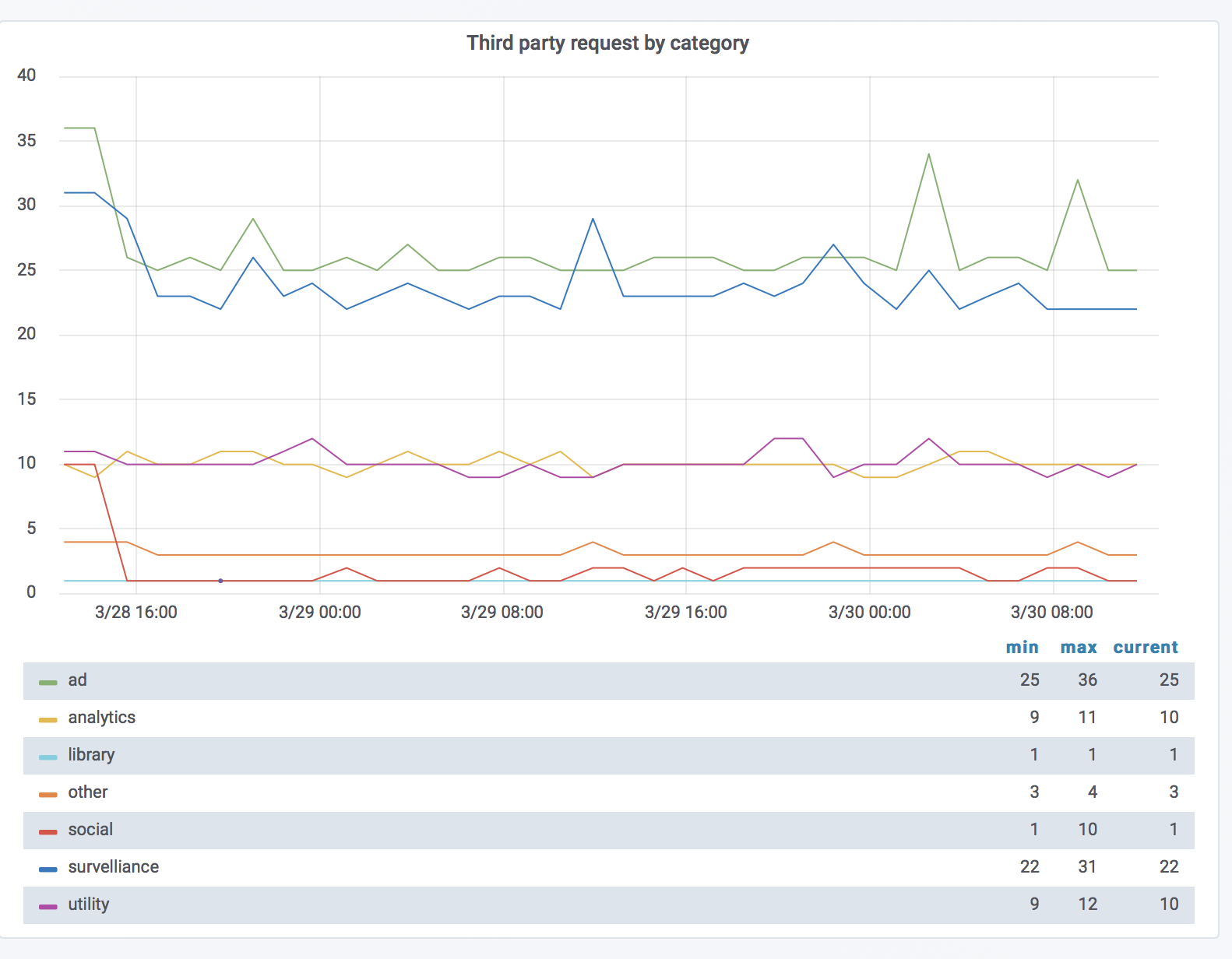This screenshot has width=1232, height=959.
Task: Toggle the other series in legend
Action: click(x=88, y=792)
